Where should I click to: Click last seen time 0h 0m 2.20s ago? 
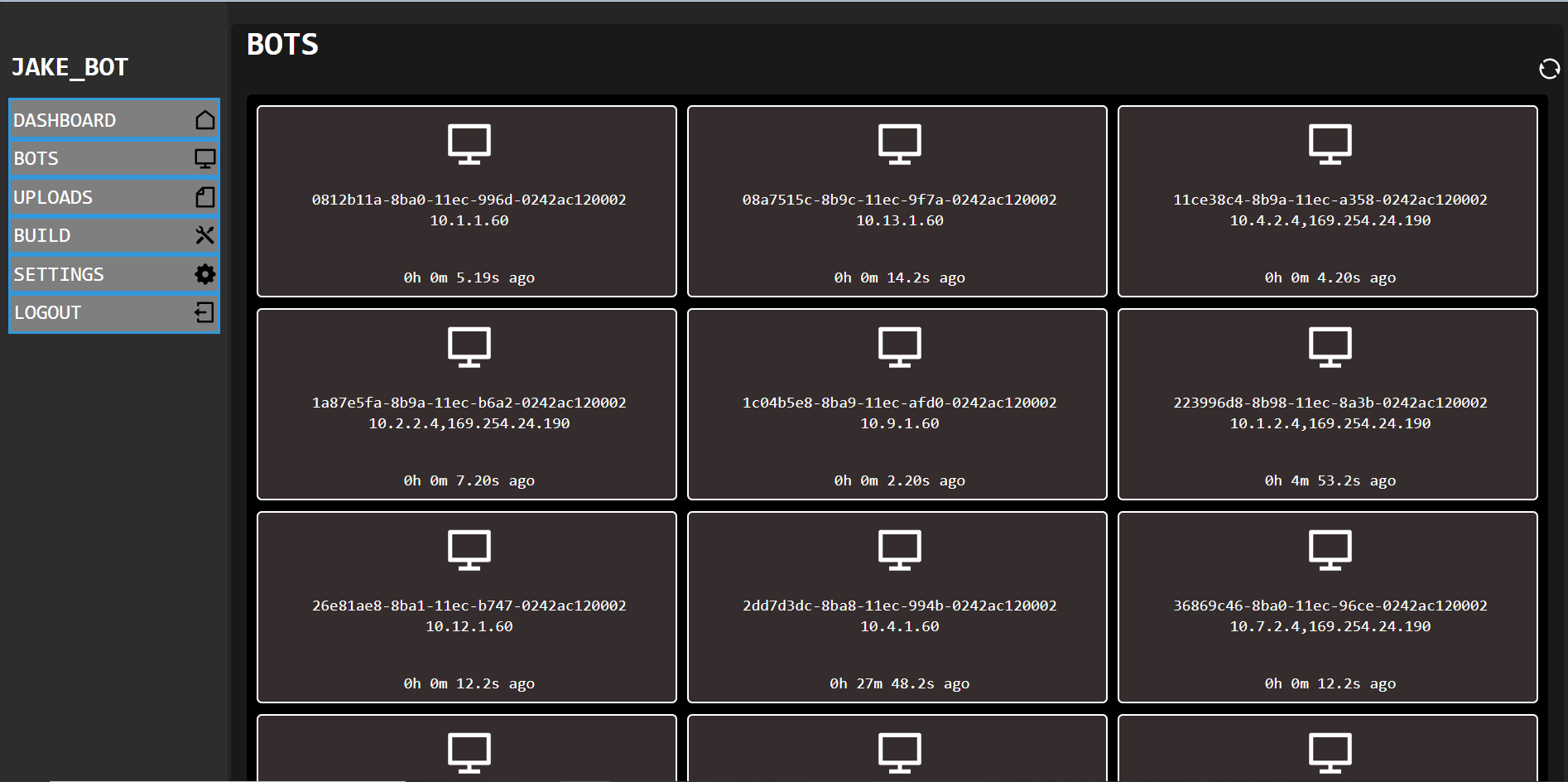point(900,480)
